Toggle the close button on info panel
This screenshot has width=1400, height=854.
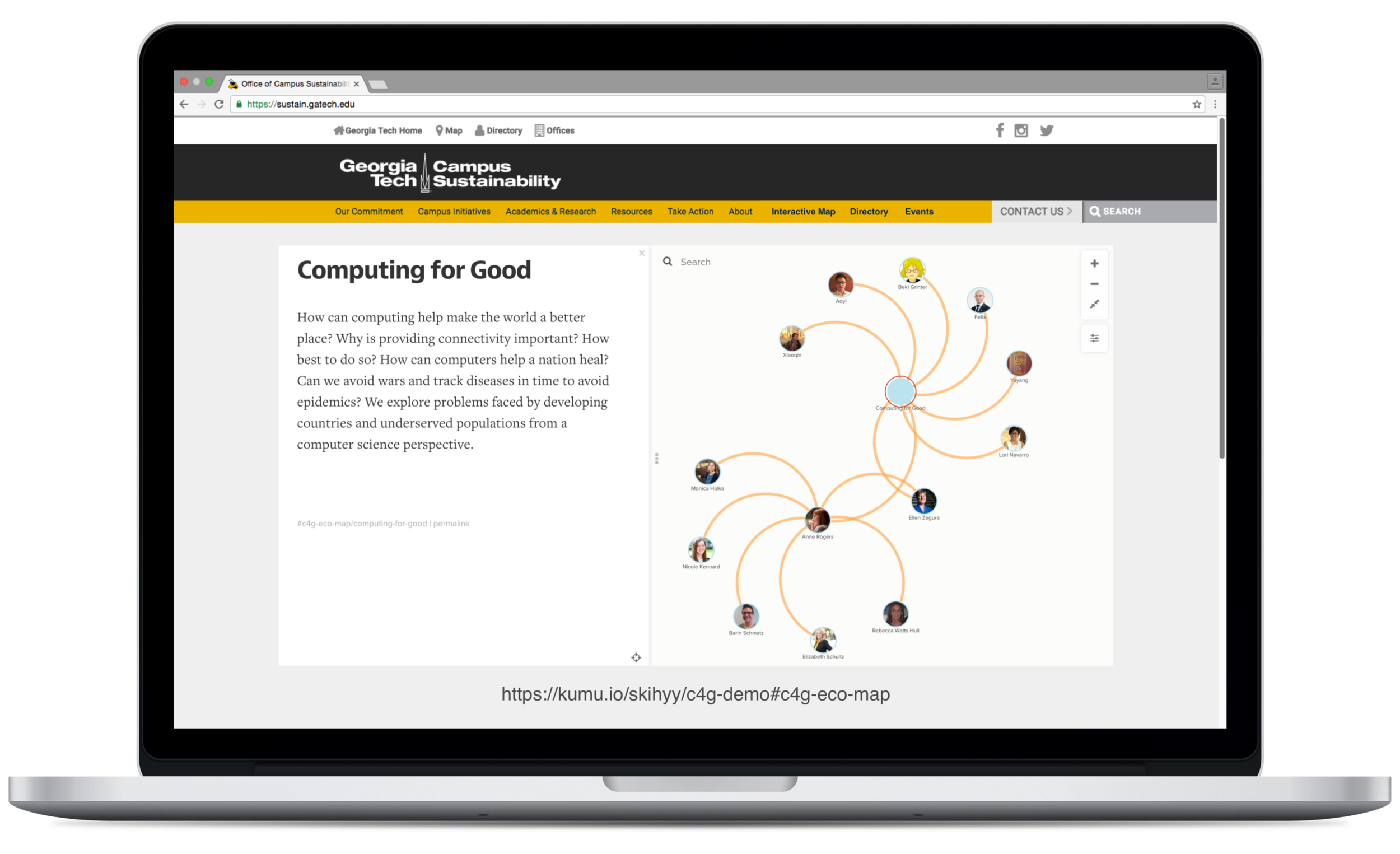tap(642, 253)
